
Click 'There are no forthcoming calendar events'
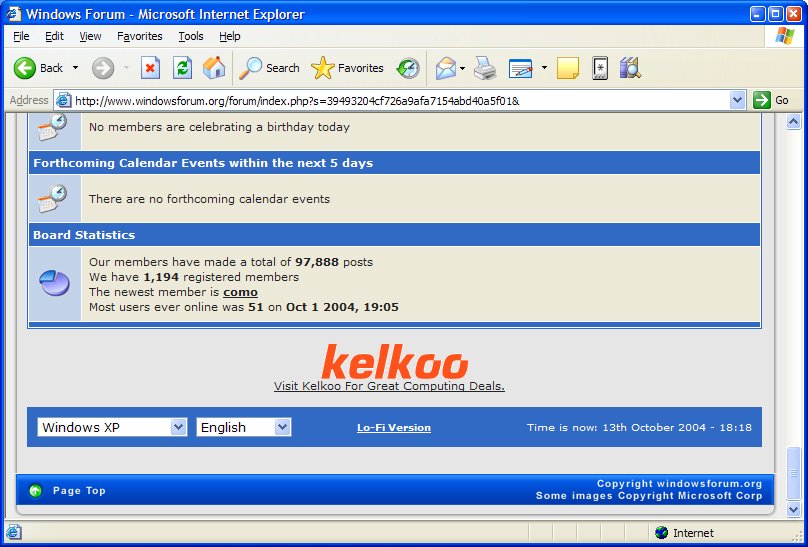click(209, 199)
